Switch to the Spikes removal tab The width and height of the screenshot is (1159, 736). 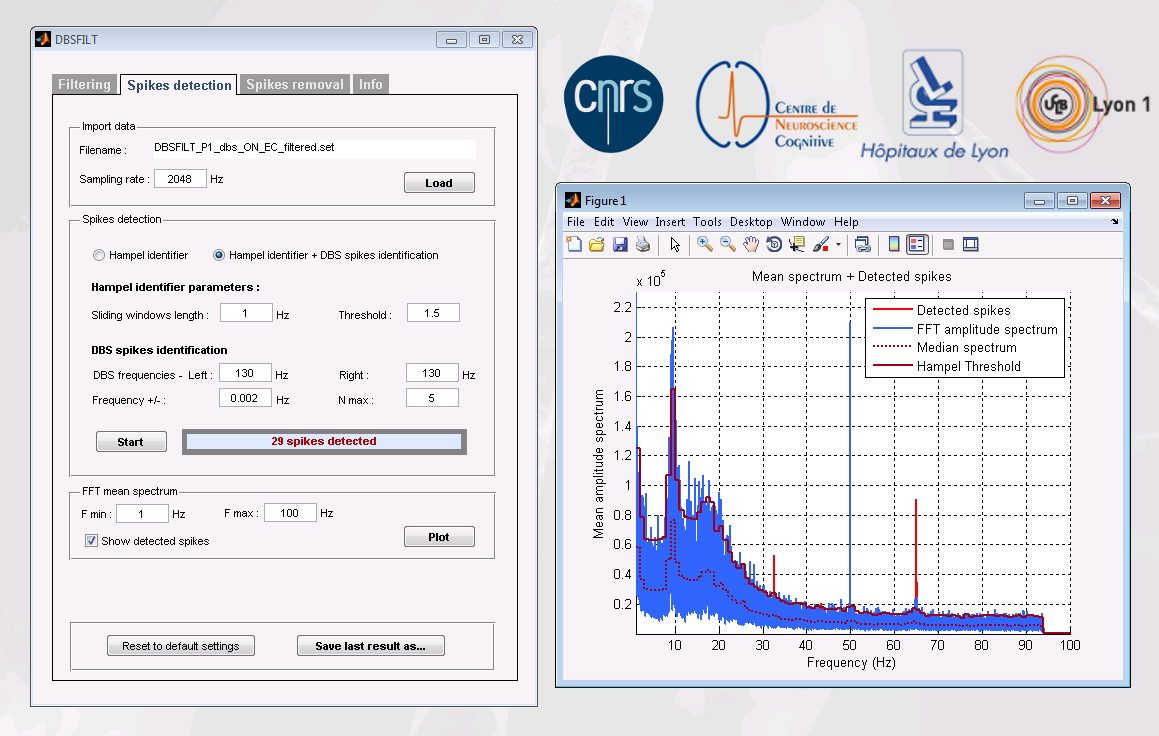pyautogui.click(x=295, y=84)
